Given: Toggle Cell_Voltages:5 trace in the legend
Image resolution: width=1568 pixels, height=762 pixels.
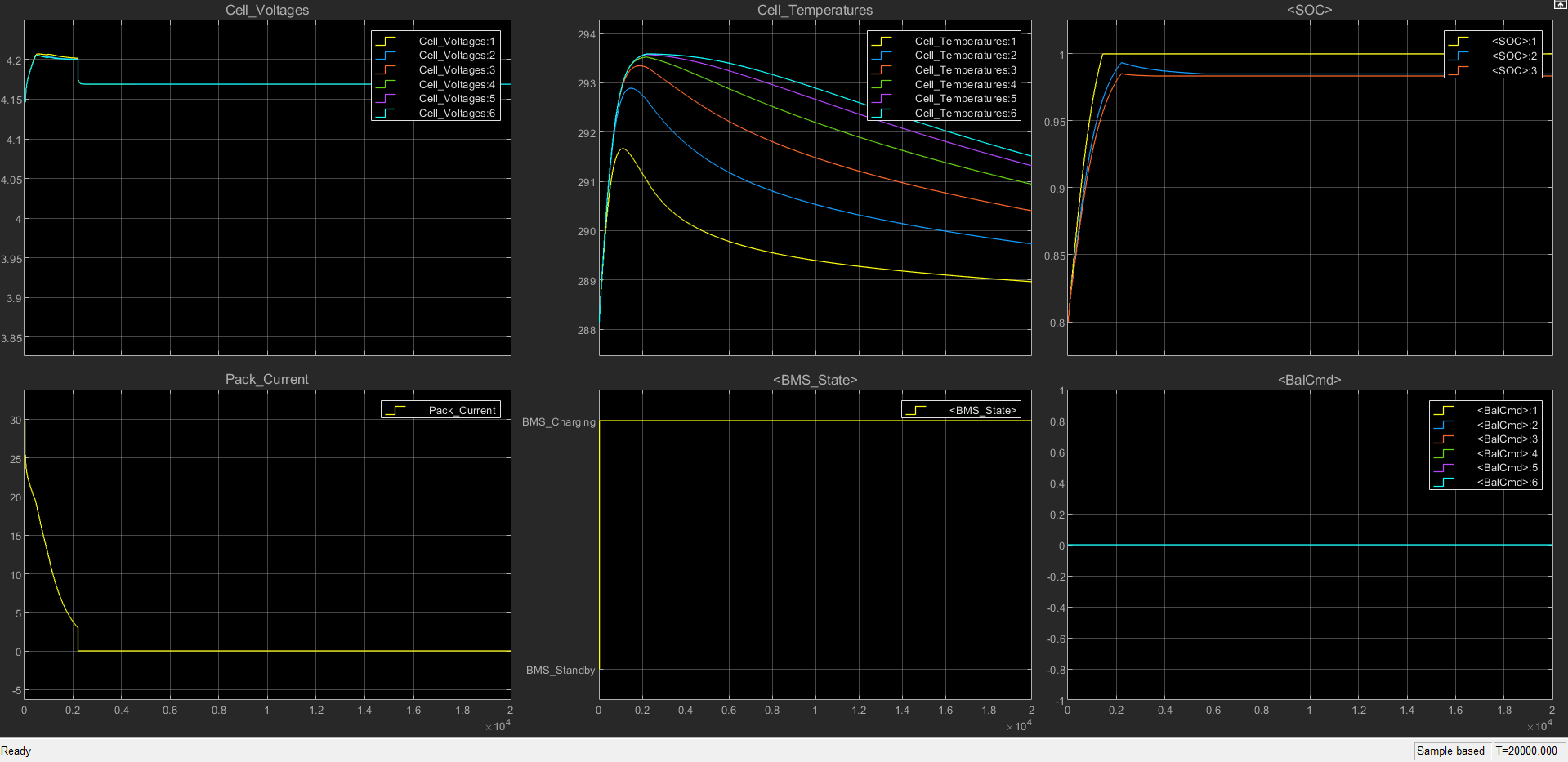Looking at the screenshot, I should pyautogui.click(x=457, y=99).
